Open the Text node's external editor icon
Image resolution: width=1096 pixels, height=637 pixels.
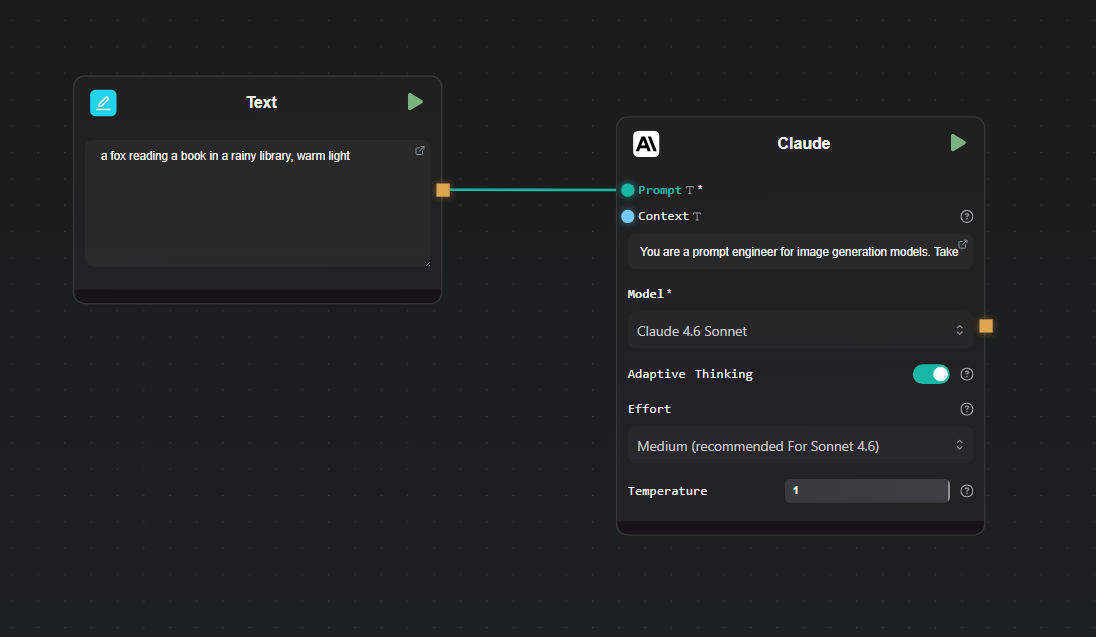tap(420, 150)
